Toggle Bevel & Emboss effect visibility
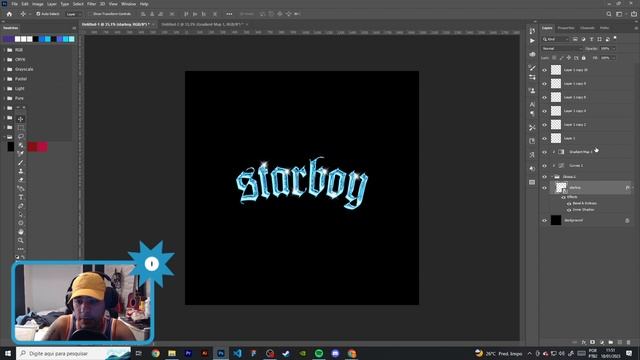 569,203
